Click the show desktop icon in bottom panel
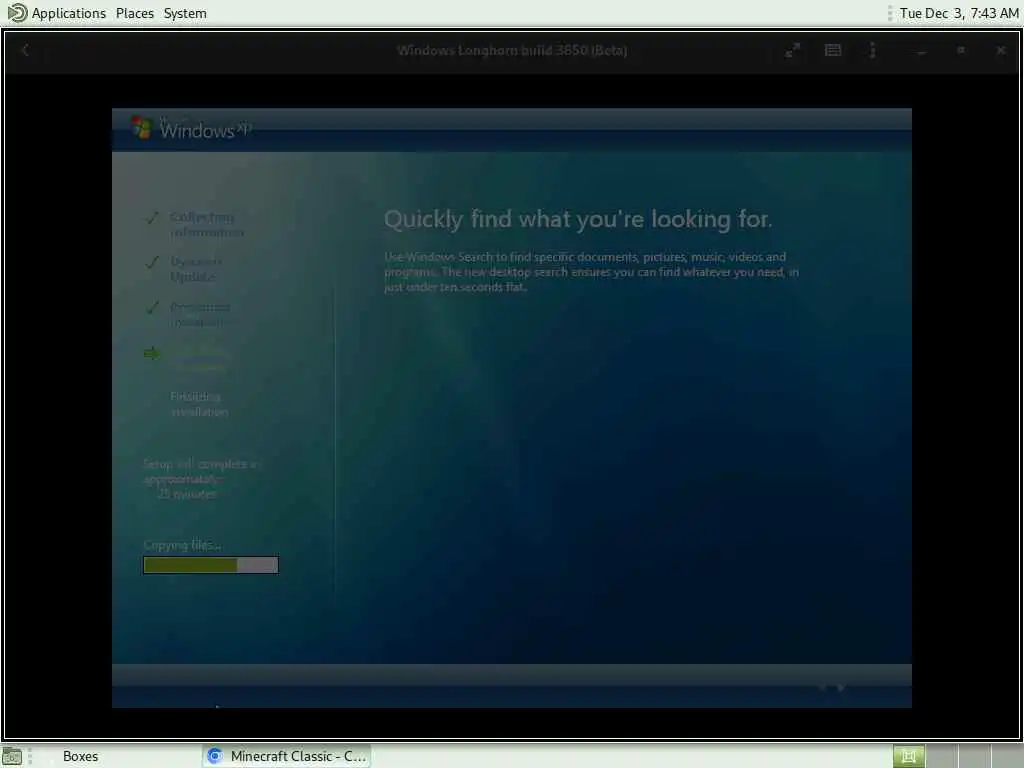The width and height of the screenshot is (1024, 768). pos(12,756)
